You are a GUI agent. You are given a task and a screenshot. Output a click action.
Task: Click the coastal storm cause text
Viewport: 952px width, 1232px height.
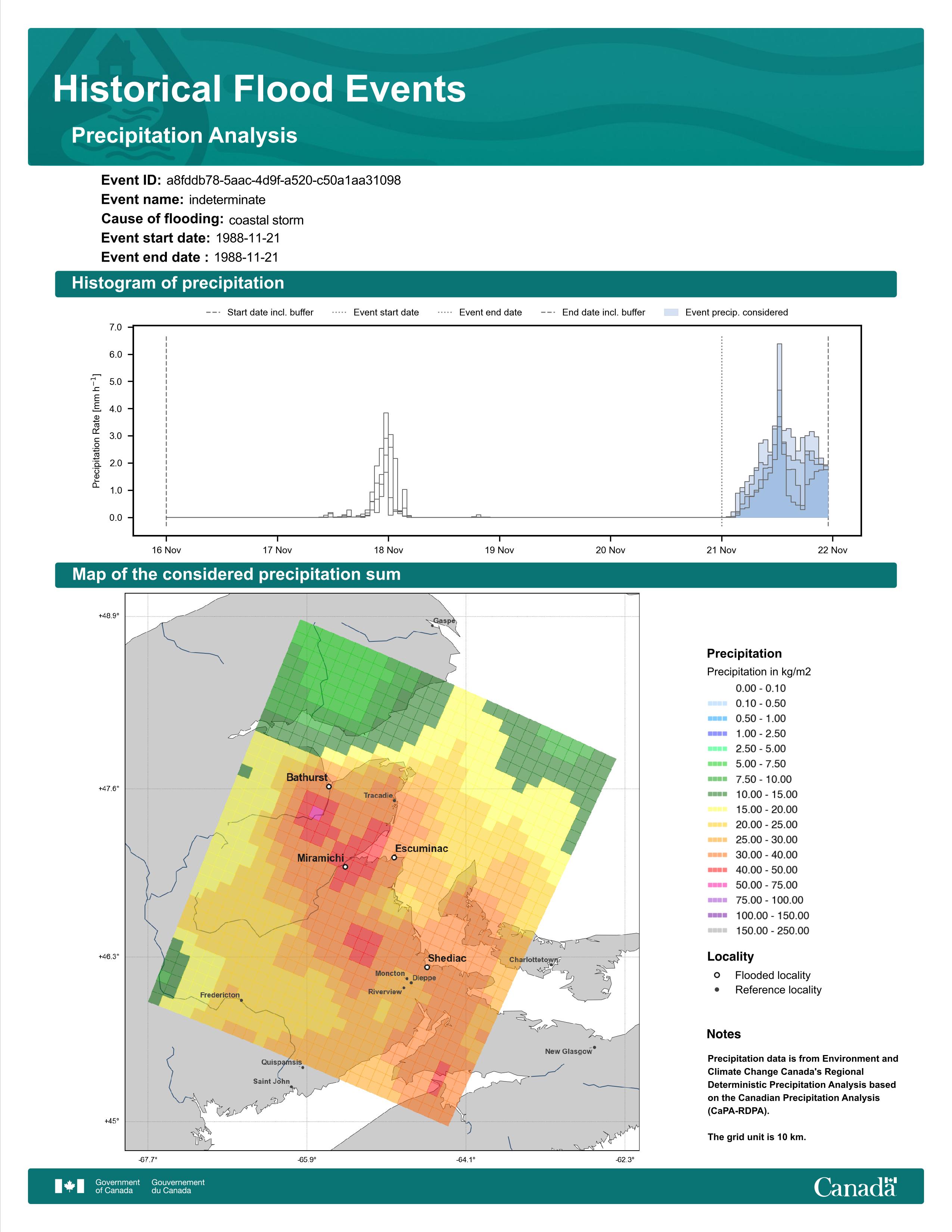click(x=266, y=220)
